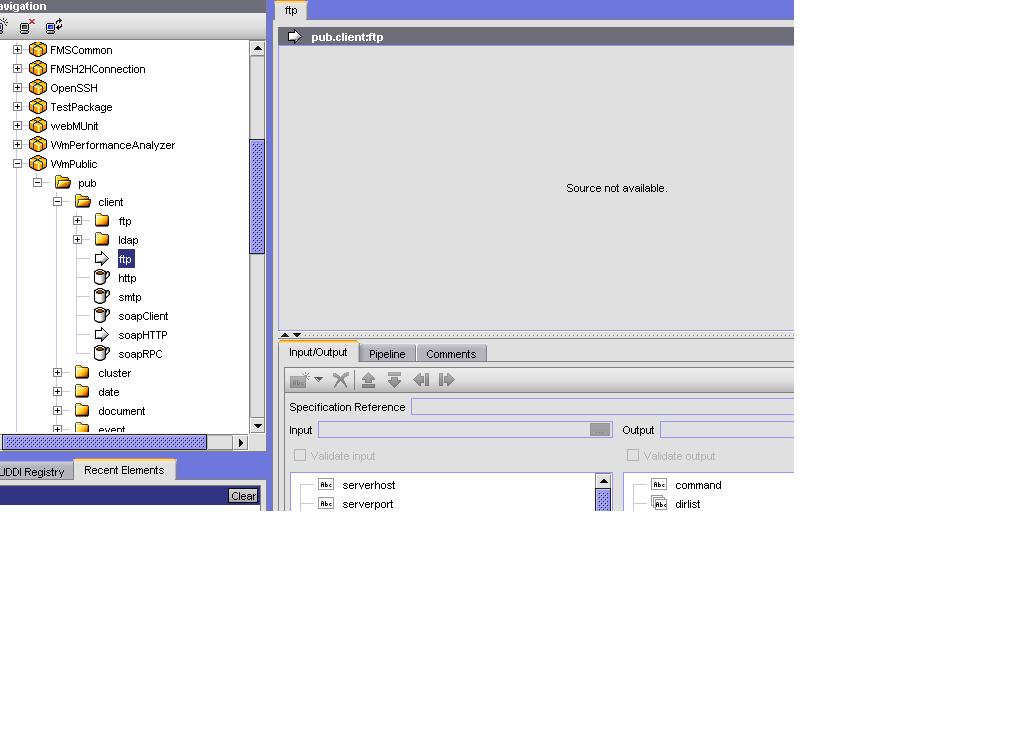This screenshot has height=742, width=1024.
Task: Click the navigation tree horizontal scrollbar thumb
Action: [x=104, y=442]
